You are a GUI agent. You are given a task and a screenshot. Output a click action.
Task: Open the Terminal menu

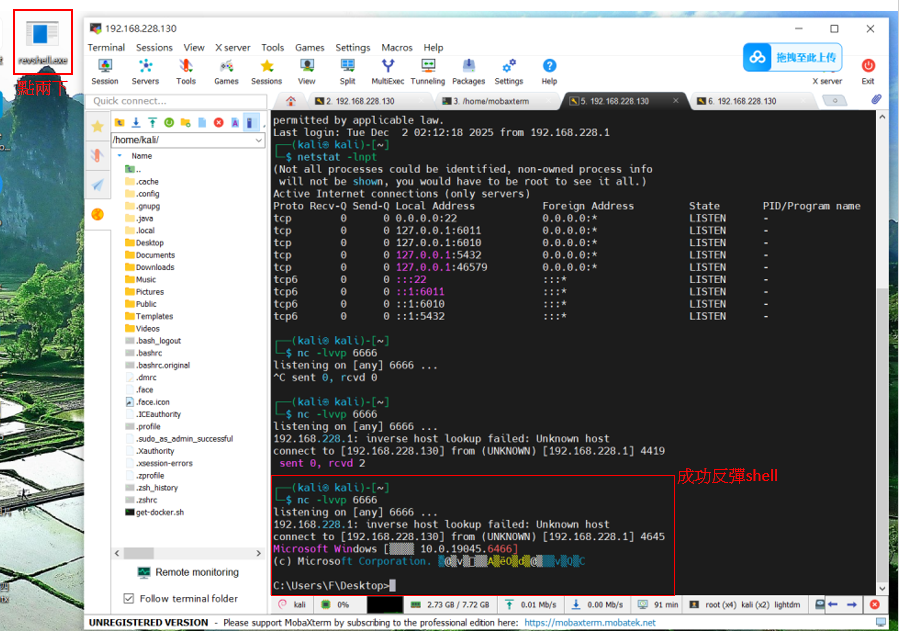tap(106, 48)
